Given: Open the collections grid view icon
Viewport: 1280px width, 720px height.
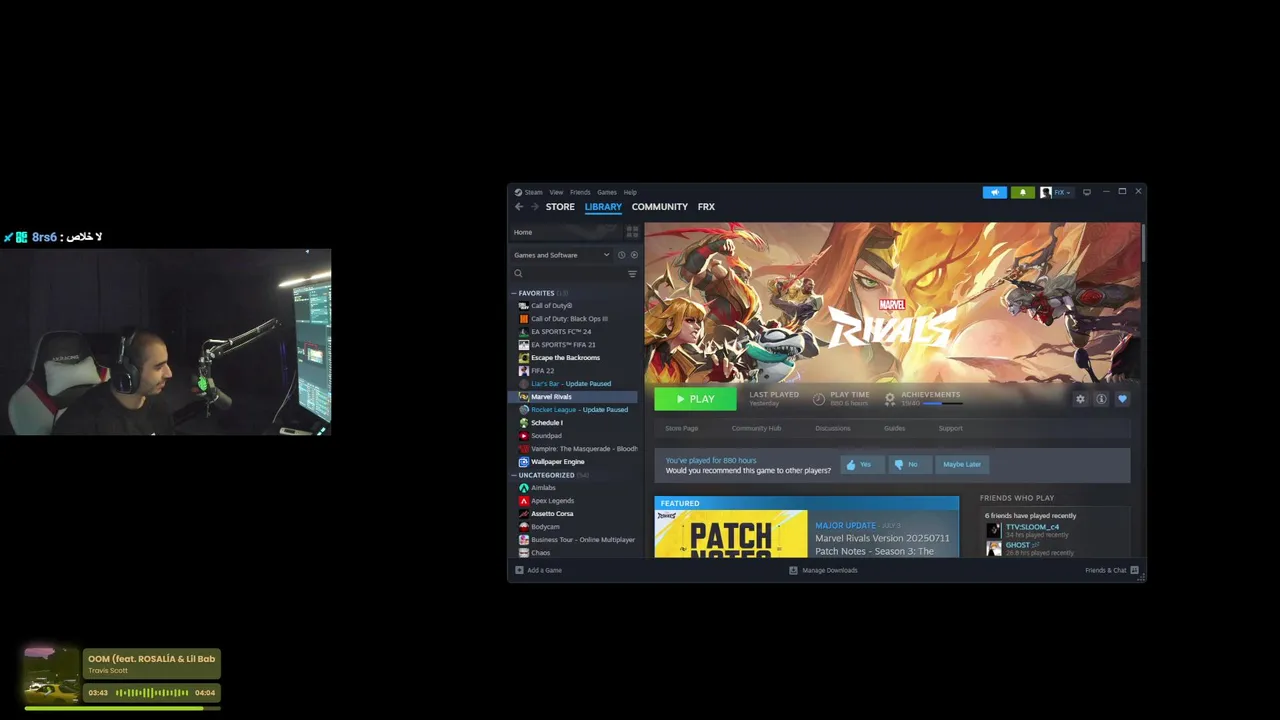Looking at the screenshot, I should point(632,232).
